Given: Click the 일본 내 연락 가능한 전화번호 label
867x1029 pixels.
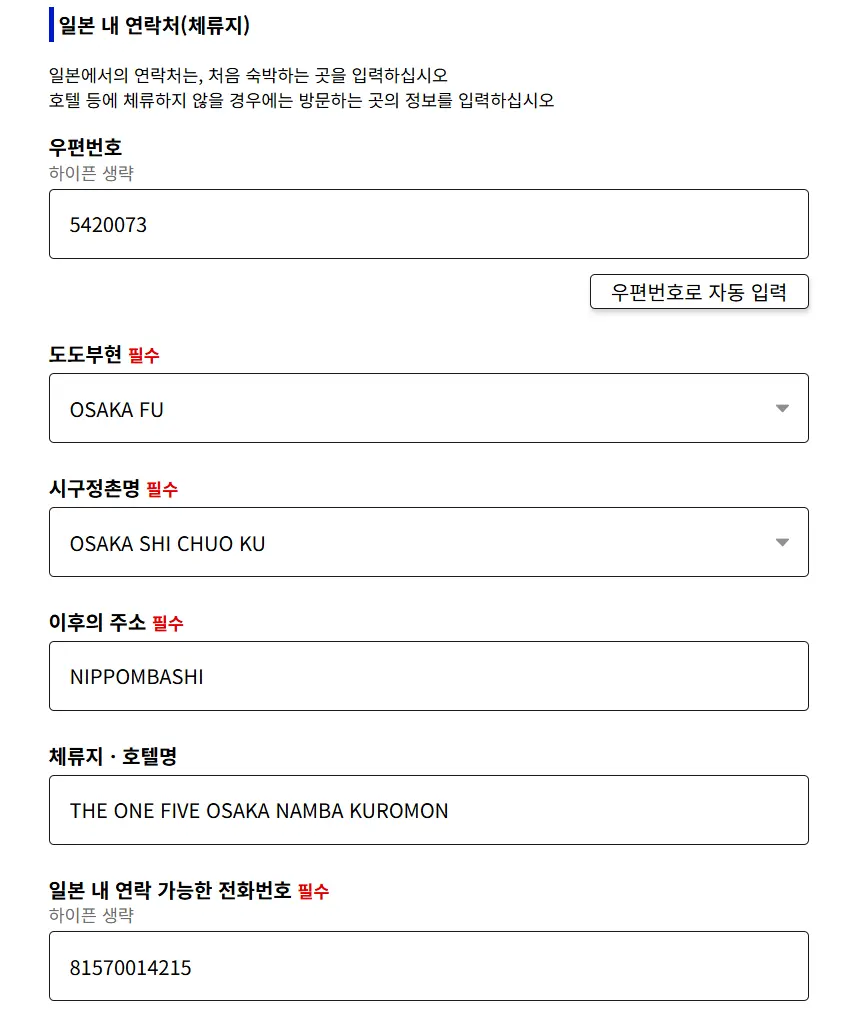Looking at the screenshot, I should click(x=170, y=891).
